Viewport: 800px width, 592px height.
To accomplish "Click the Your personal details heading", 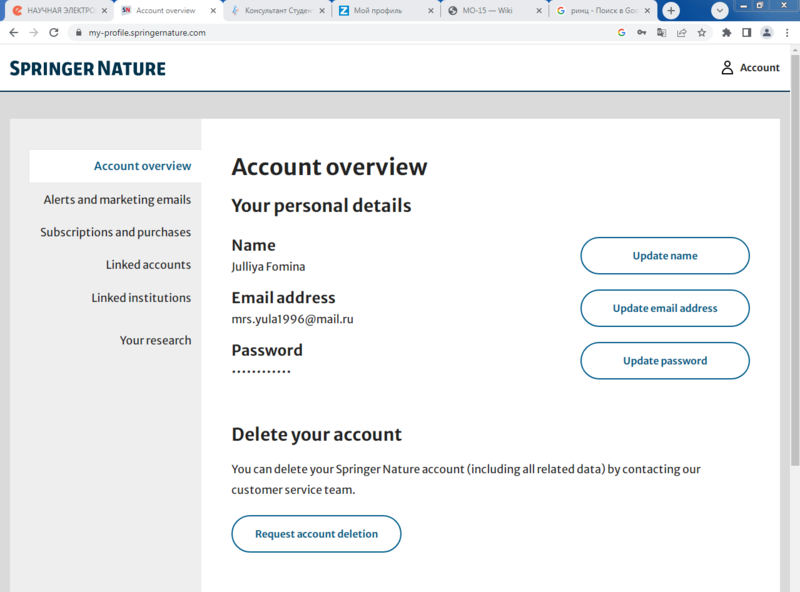I will 321,206.
